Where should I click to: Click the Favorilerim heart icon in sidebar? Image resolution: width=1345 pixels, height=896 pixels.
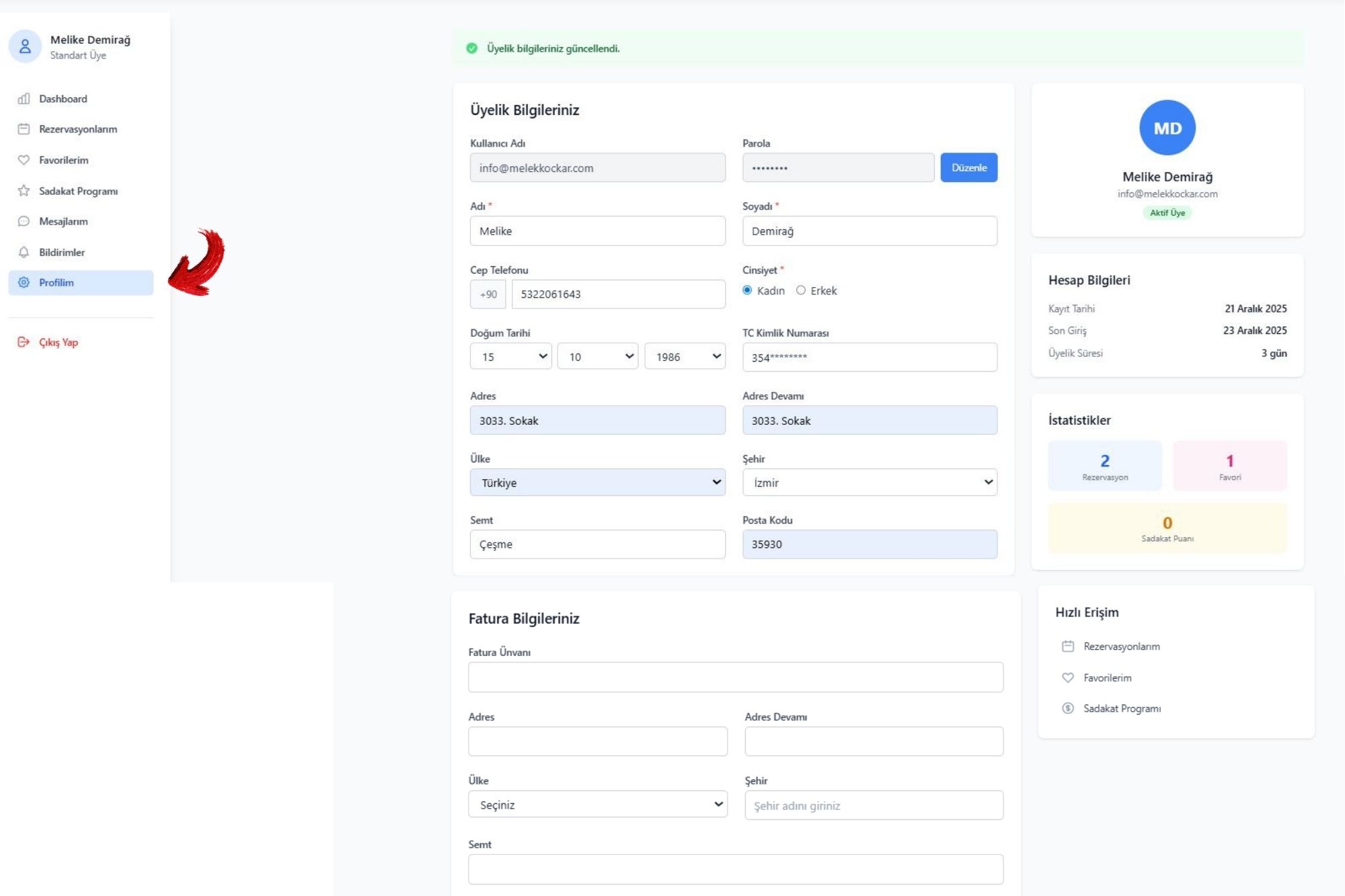[x=24, y=160]
